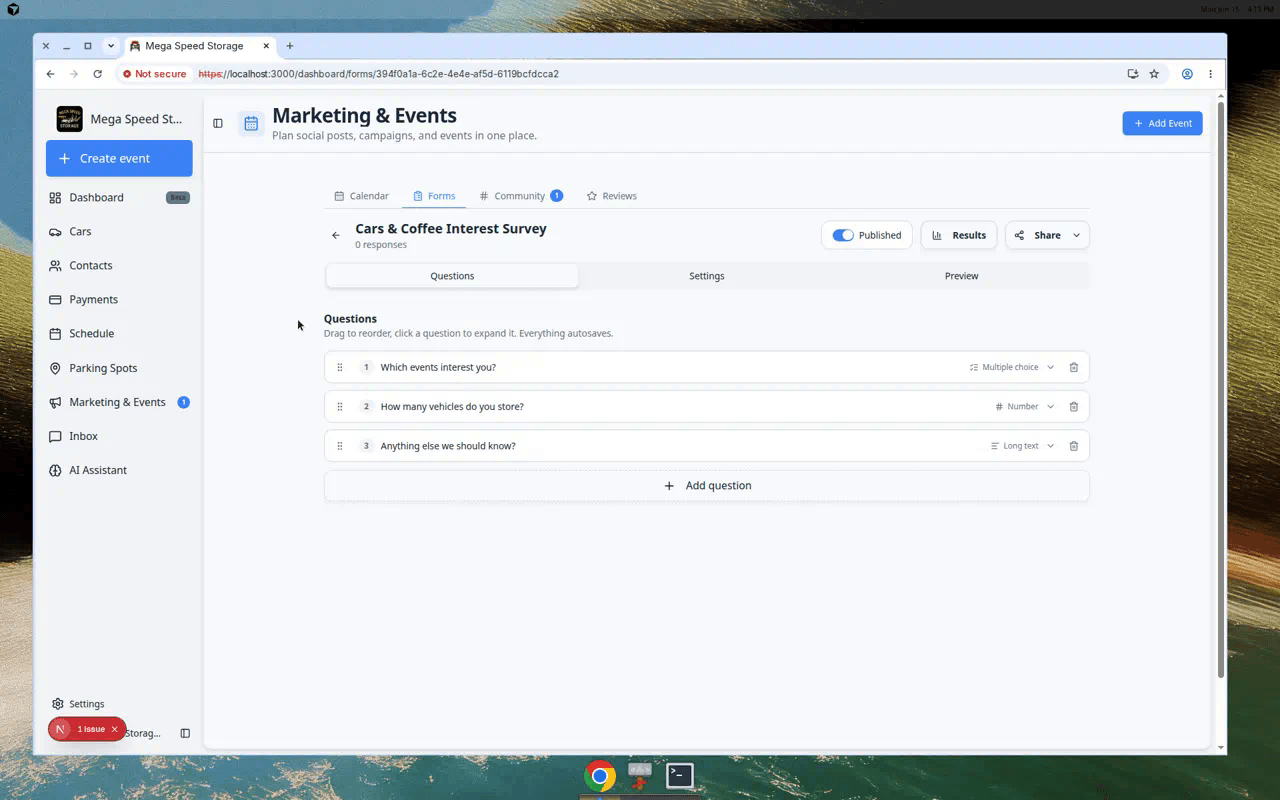Click 'How many vehicles do you store?' text
This screenshot has height=800, width=1280.
tap(452, 407)
